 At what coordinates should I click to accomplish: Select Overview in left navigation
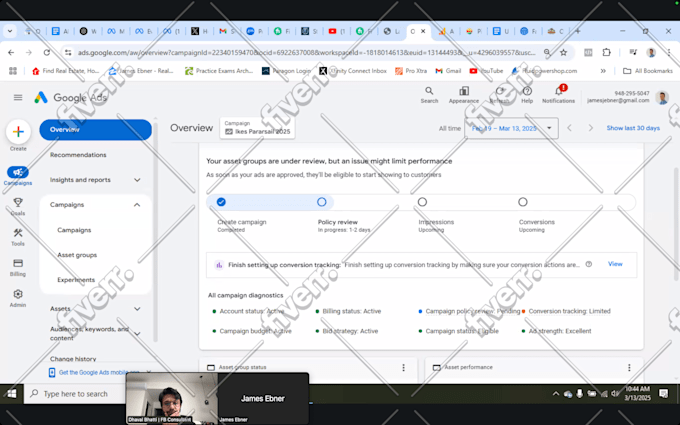click(95, 130)
